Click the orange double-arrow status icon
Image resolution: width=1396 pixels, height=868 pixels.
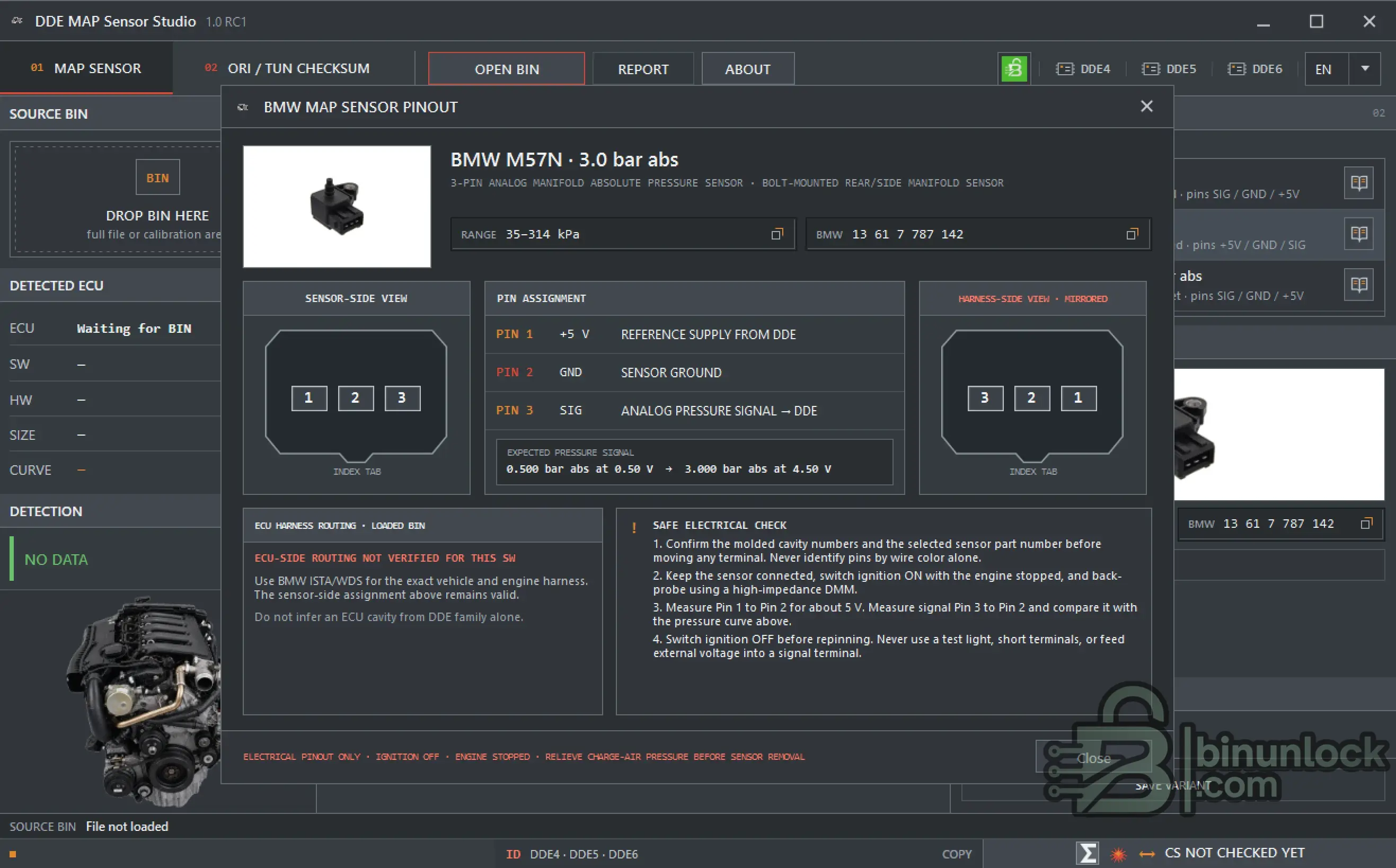pyautogui.click(x=1147, y=854)
